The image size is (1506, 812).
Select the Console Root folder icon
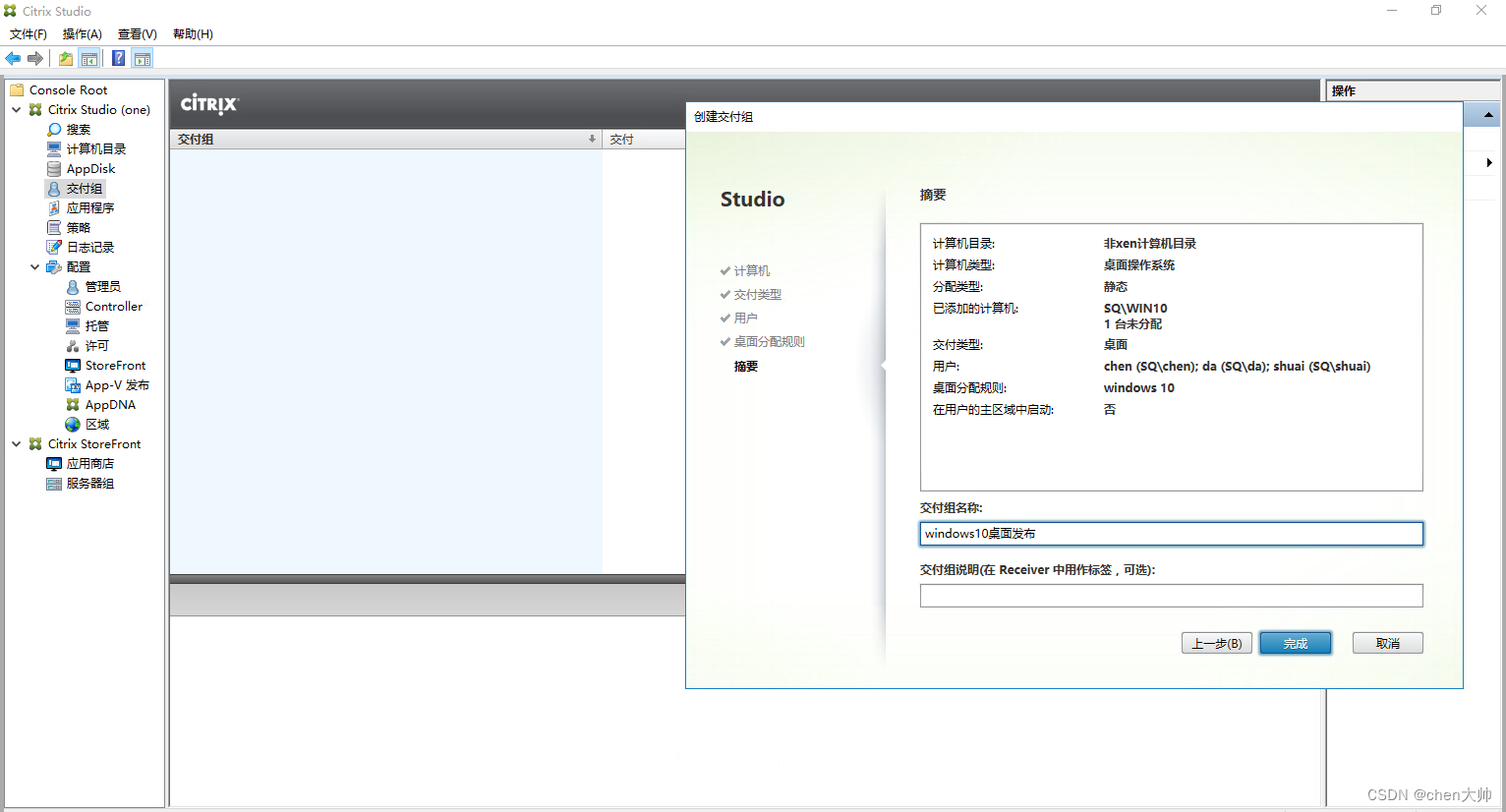[x=17, y=89]
